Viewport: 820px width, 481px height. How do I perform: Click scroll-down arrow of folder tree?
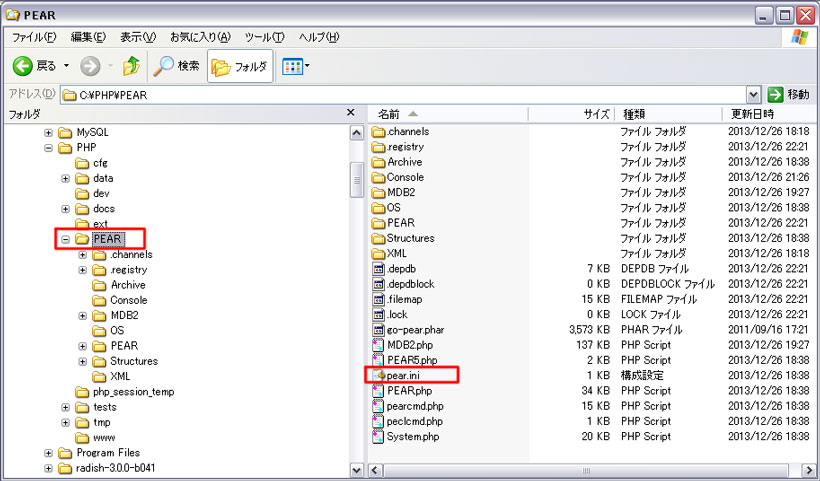(x=357, y=469)
